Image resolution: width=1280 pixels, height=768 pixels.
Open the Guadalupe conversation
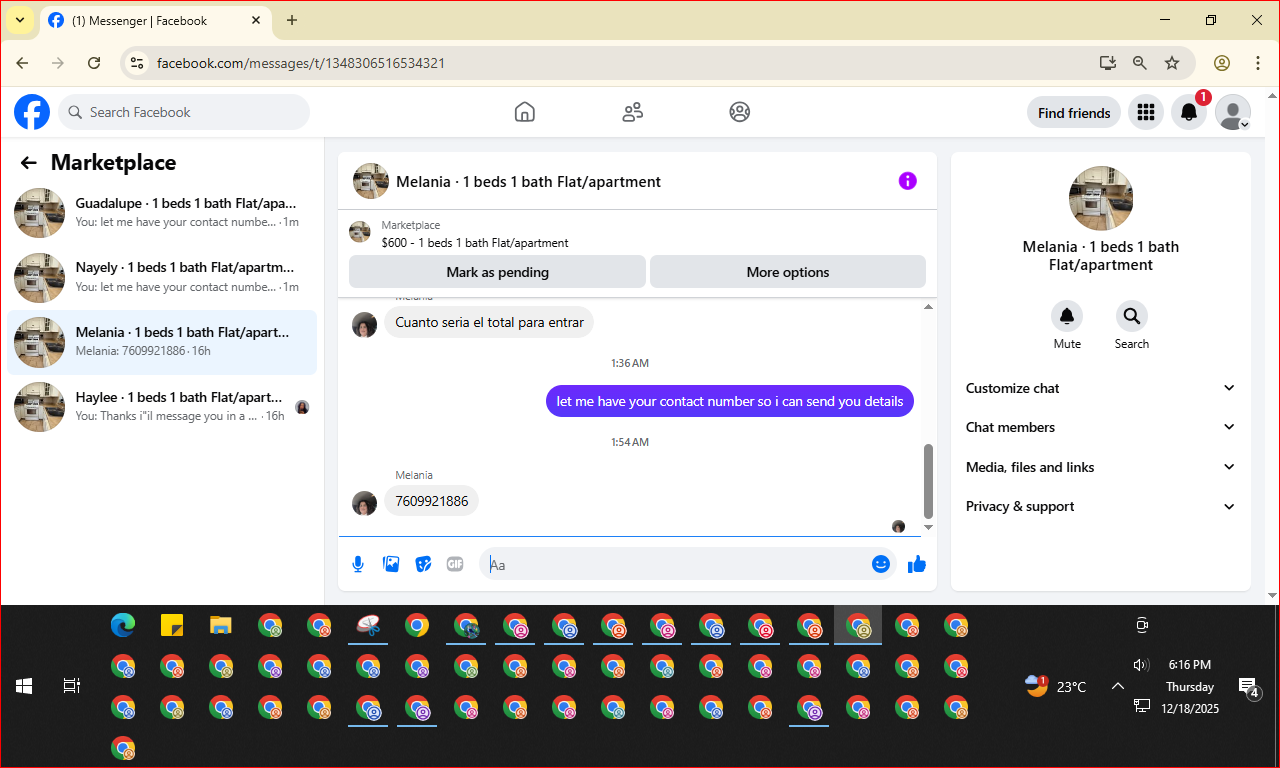pyautogui.click(x=162, y=212)
